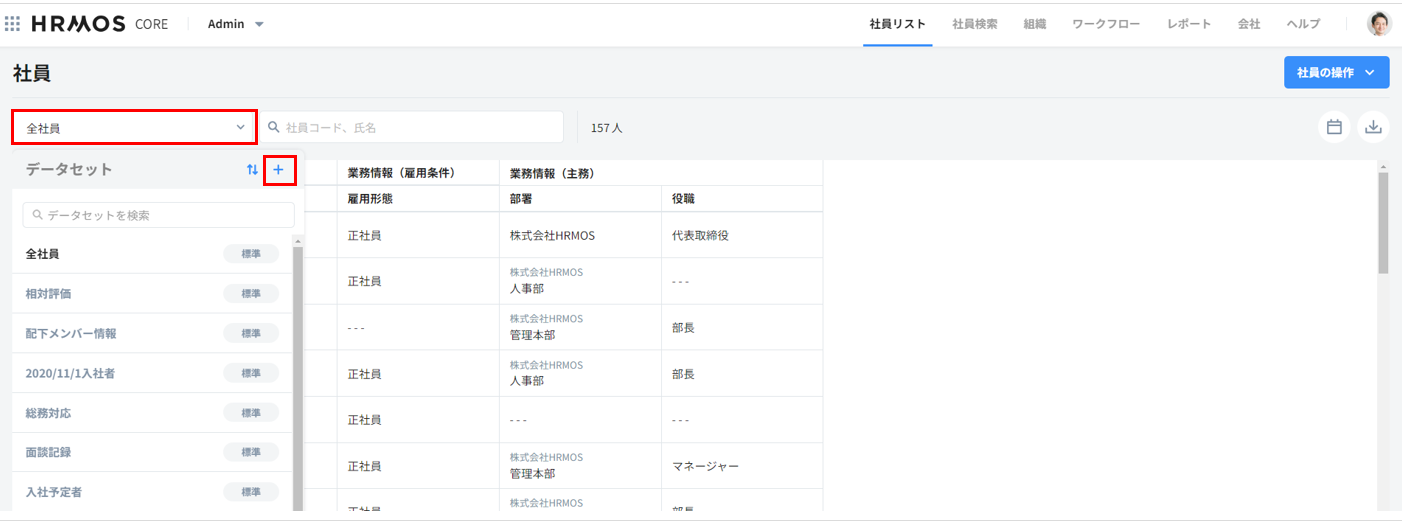Expand the 全社員 dataset dropdown
The height and width of the screenshot is (522, 1402).
click(134, 128)
